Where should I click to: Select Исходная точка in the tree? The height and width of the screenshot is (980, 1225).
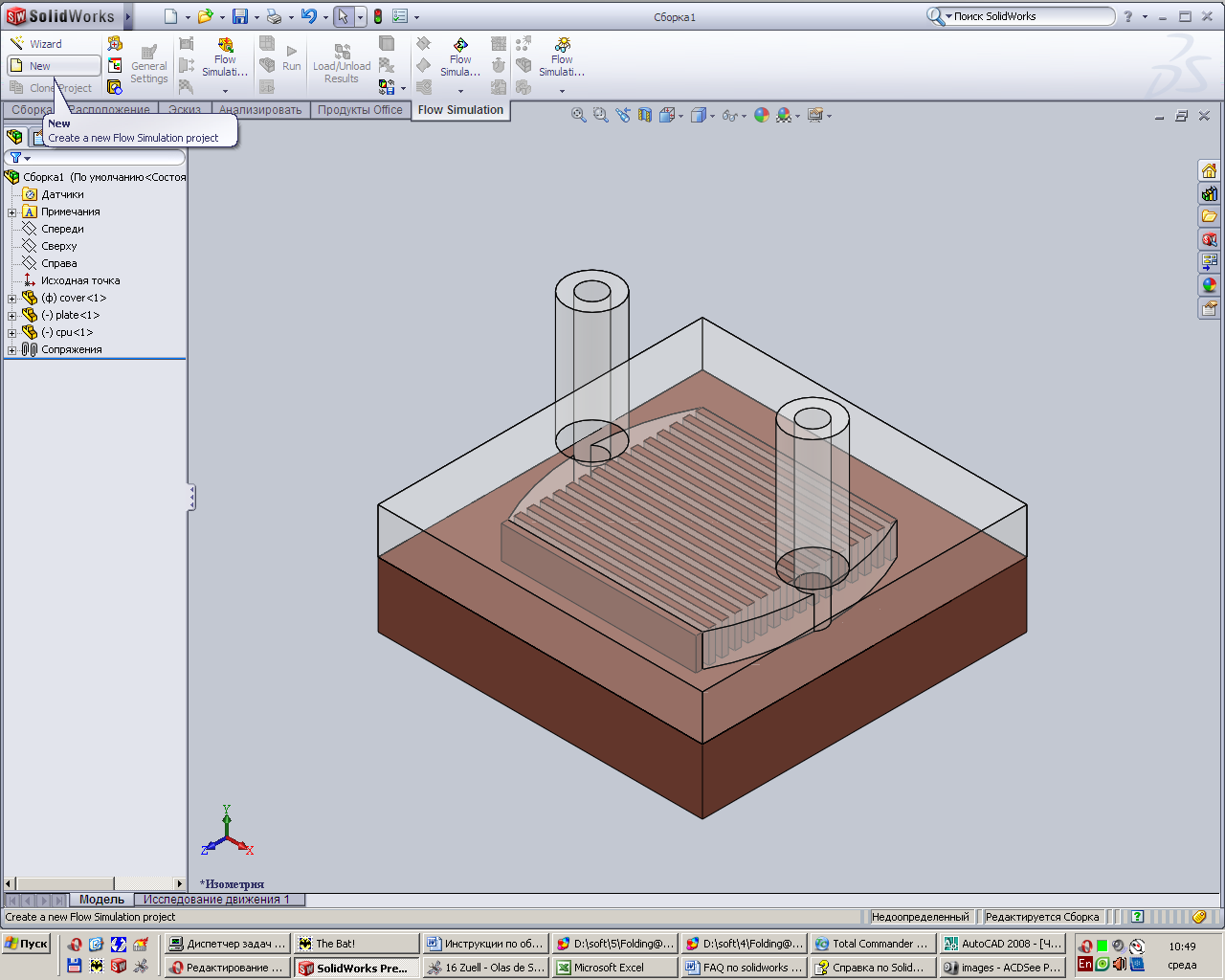tap(80, 280)
